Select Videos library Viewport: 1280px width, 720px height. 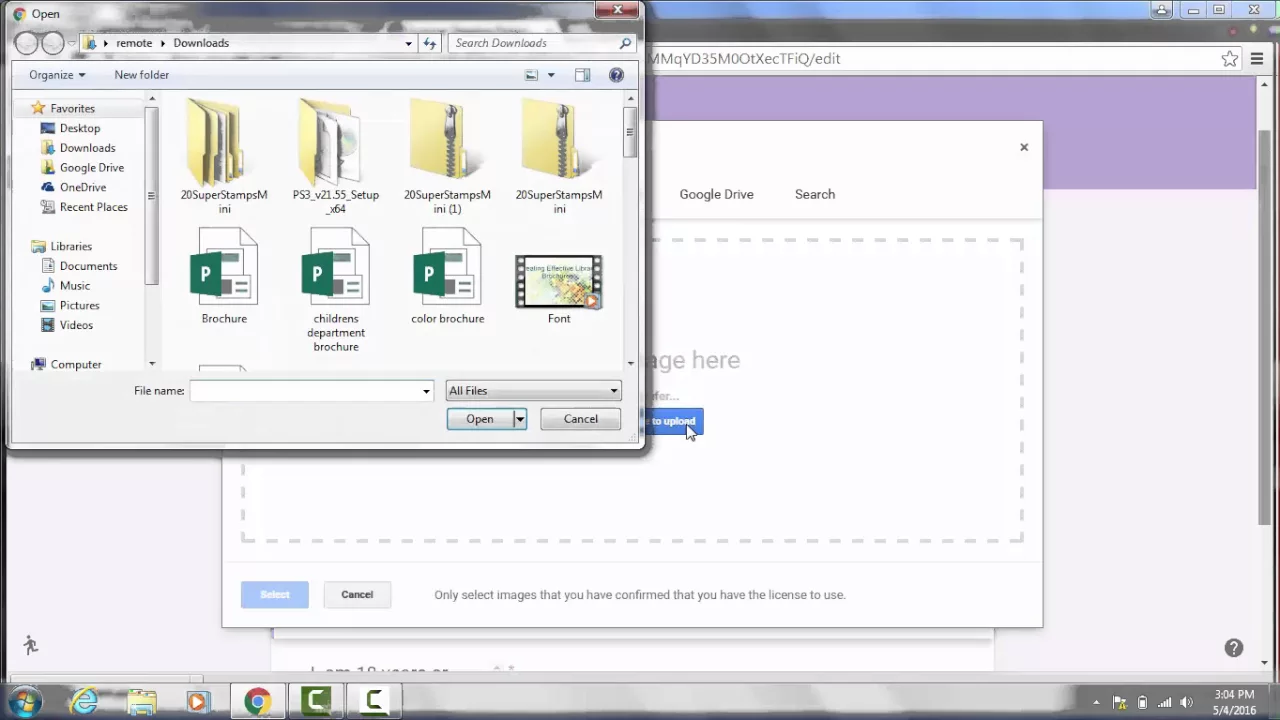76,325
